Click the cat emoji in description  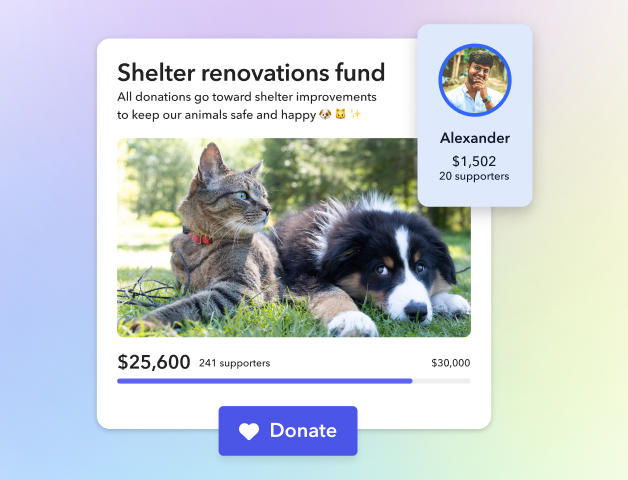coord(340,115)
